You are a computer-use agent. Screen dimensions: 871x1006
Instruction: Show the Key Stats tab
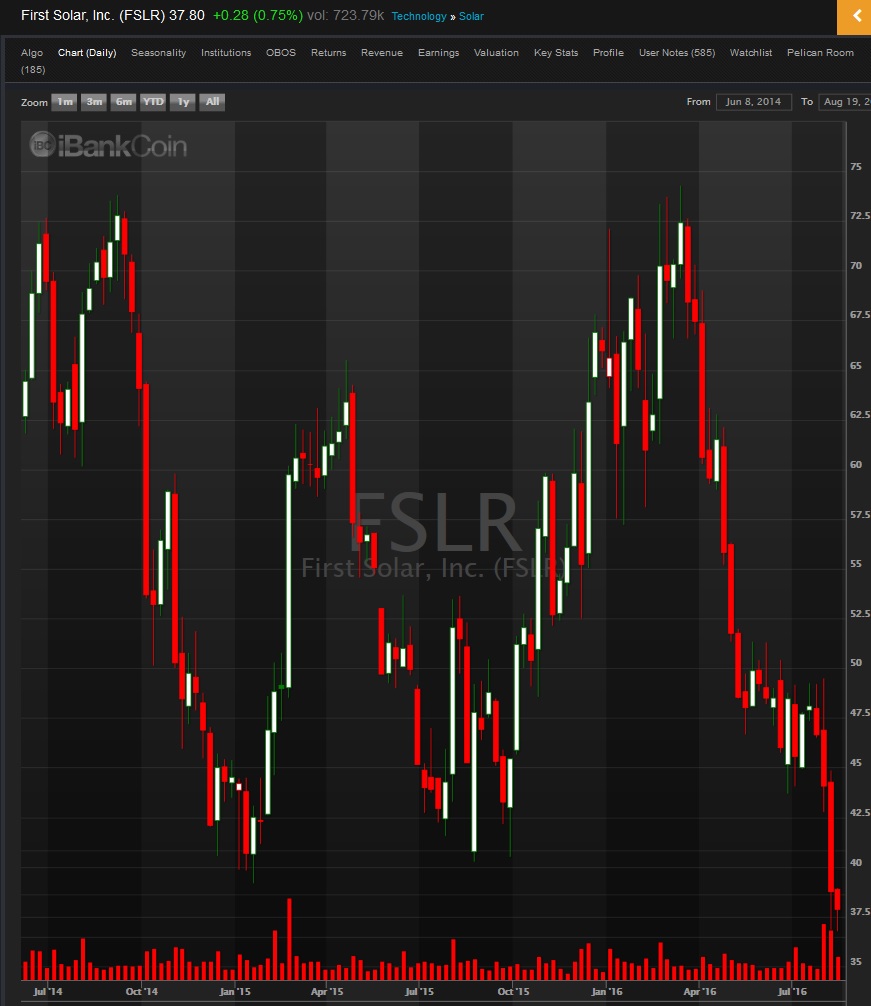tap(556, 53)
